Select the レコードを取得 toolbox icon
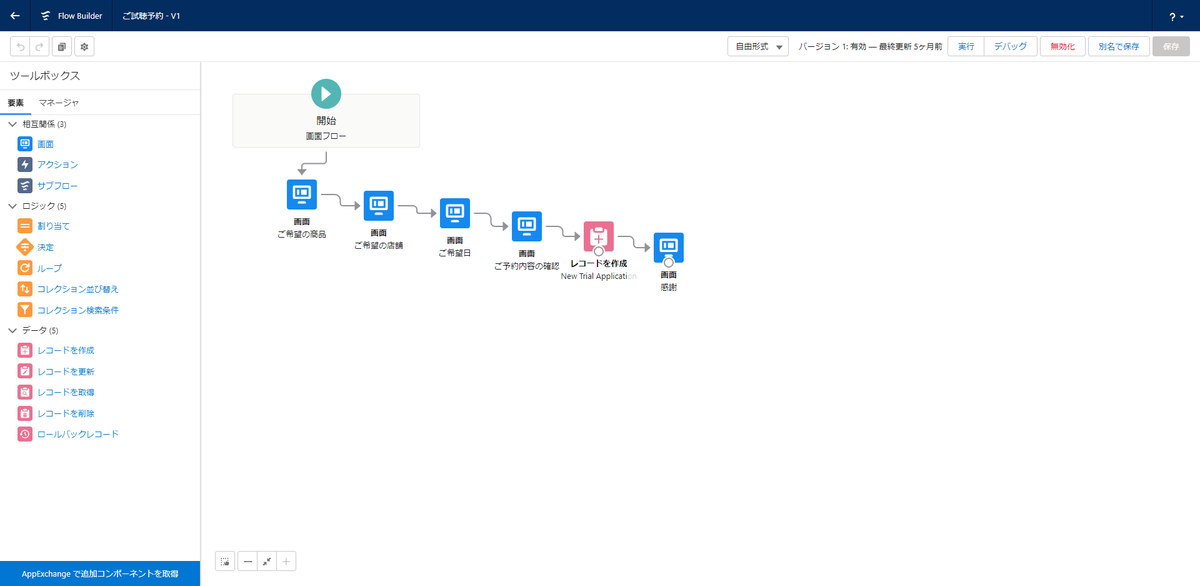The width and height of the screenshot is (1200, 586). (25, 393)
